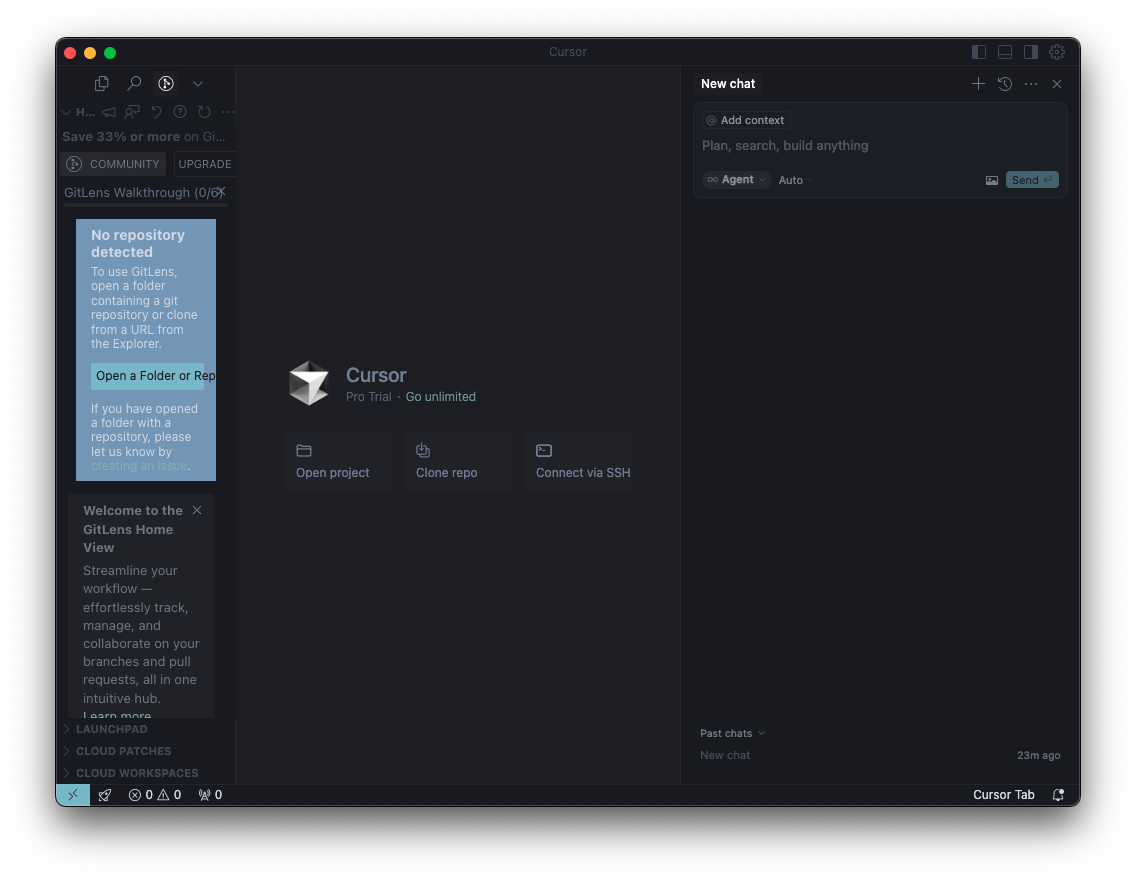Click the attach image icon in chat
Viewport: 1136px width, 880px height.
[992, 180]
